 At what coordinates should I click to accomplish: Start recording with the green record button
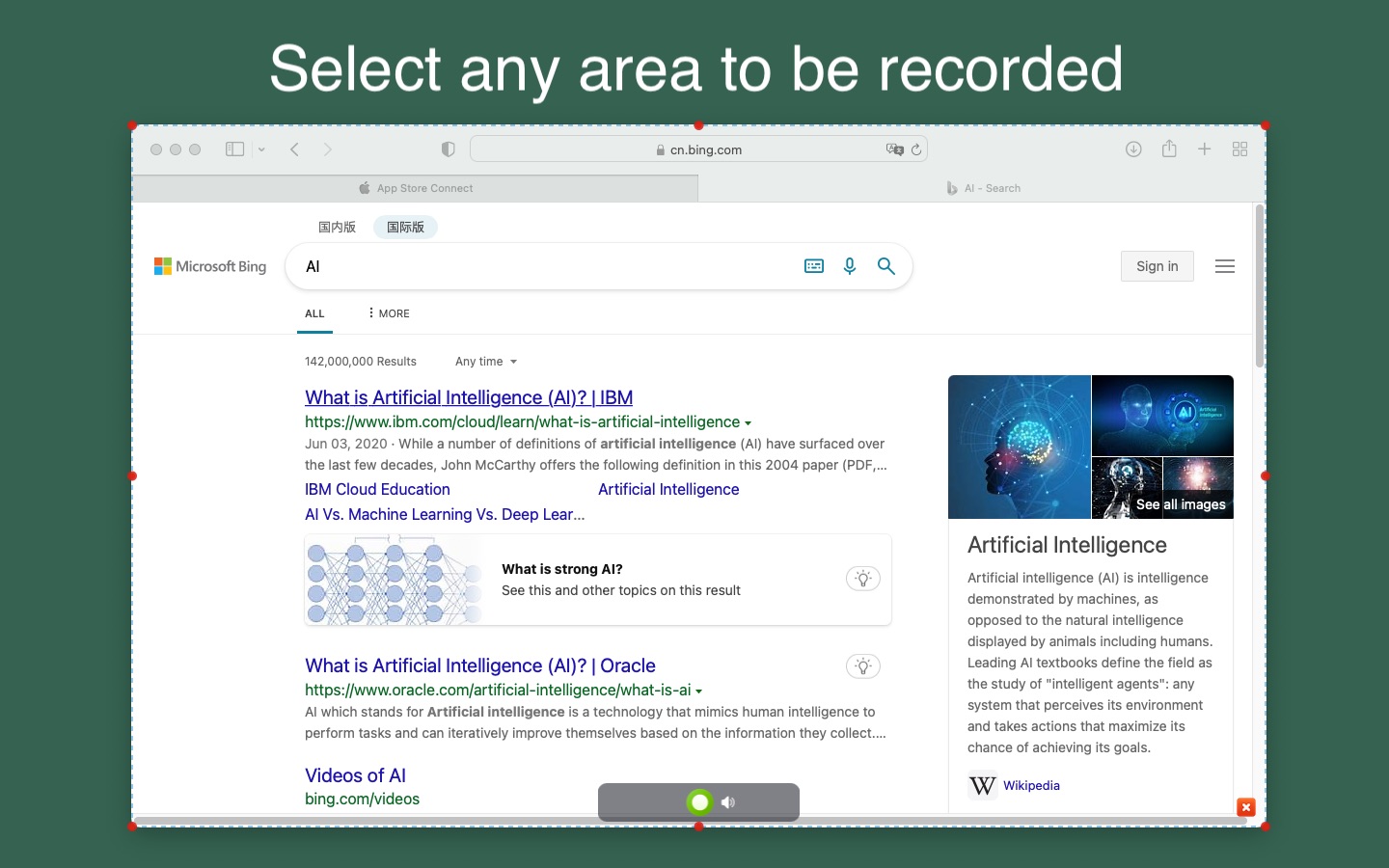click(699, 801)
